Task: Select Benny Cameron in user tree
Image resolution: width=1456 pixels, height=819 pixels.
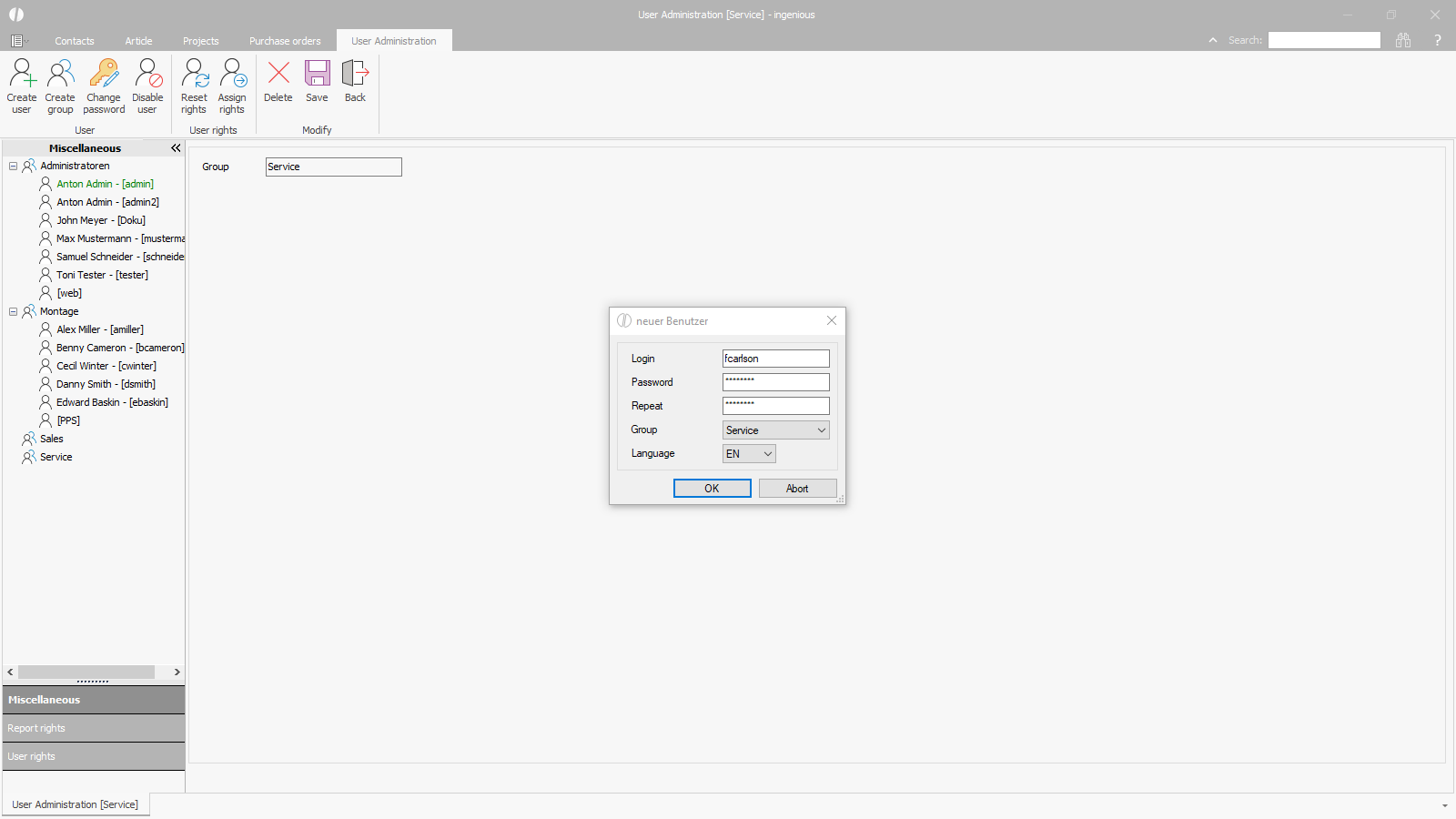Action: tap(119, 348)
